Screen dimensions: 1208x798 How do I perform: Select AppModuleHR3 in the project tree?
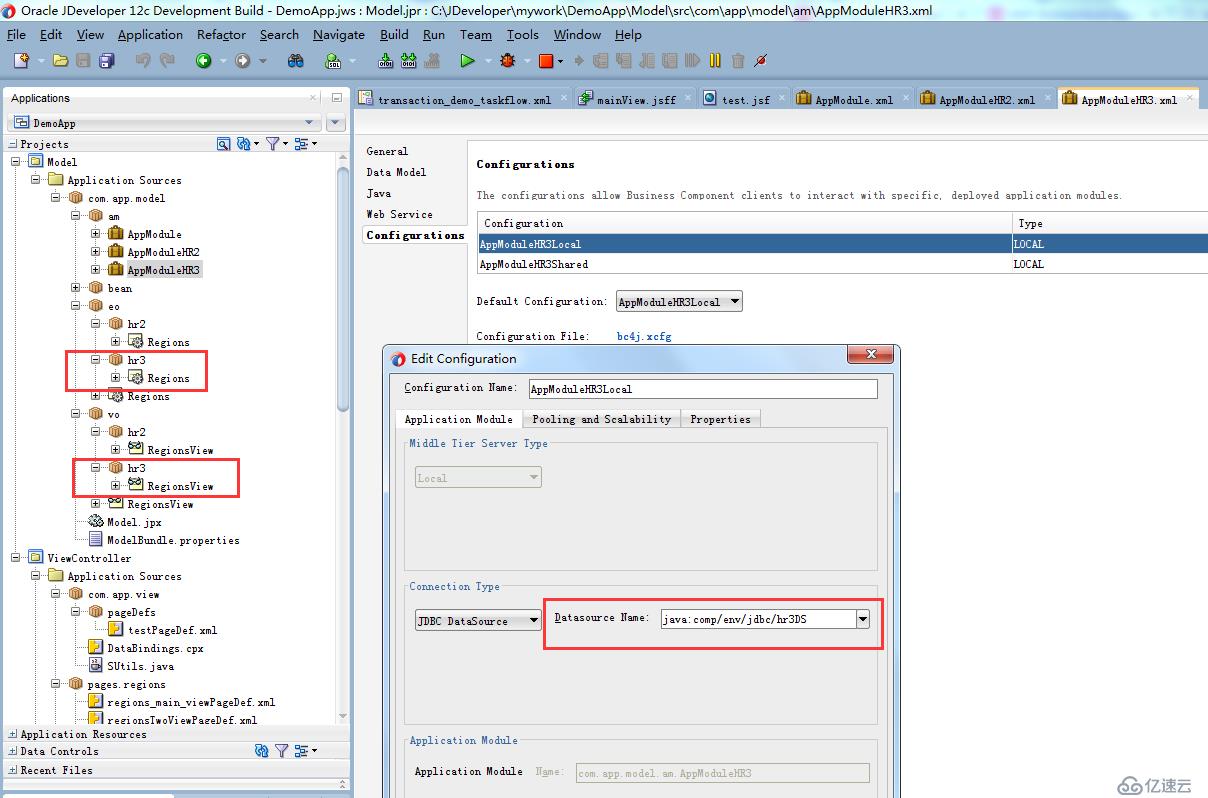click(x=163, y=270)
